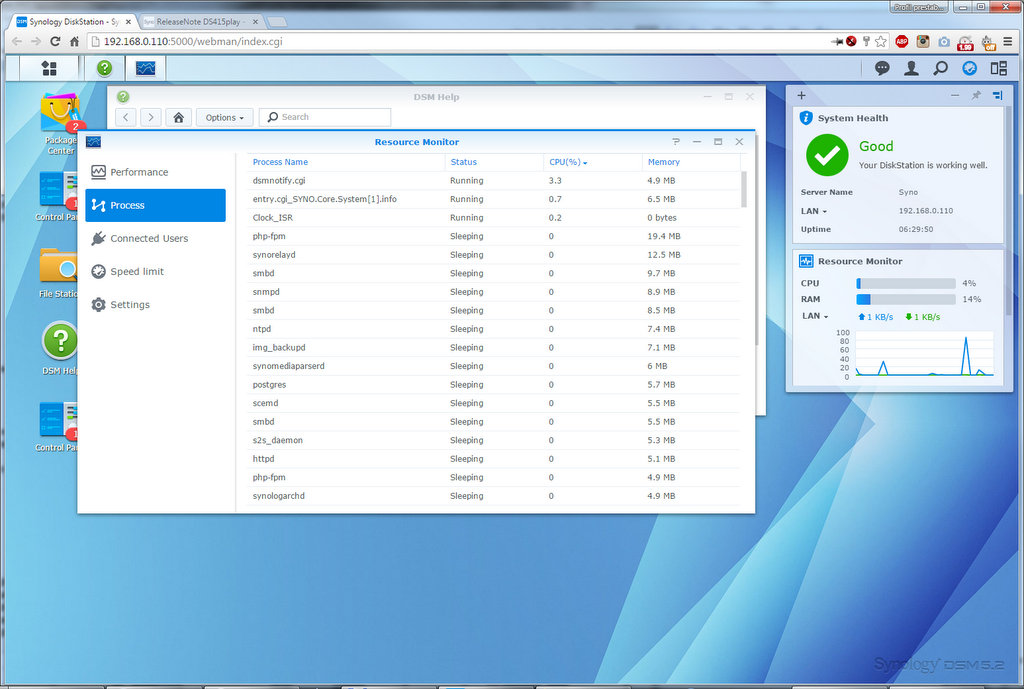Select the httpd process row
The image size is (1024, 689).
pos(494,459)
